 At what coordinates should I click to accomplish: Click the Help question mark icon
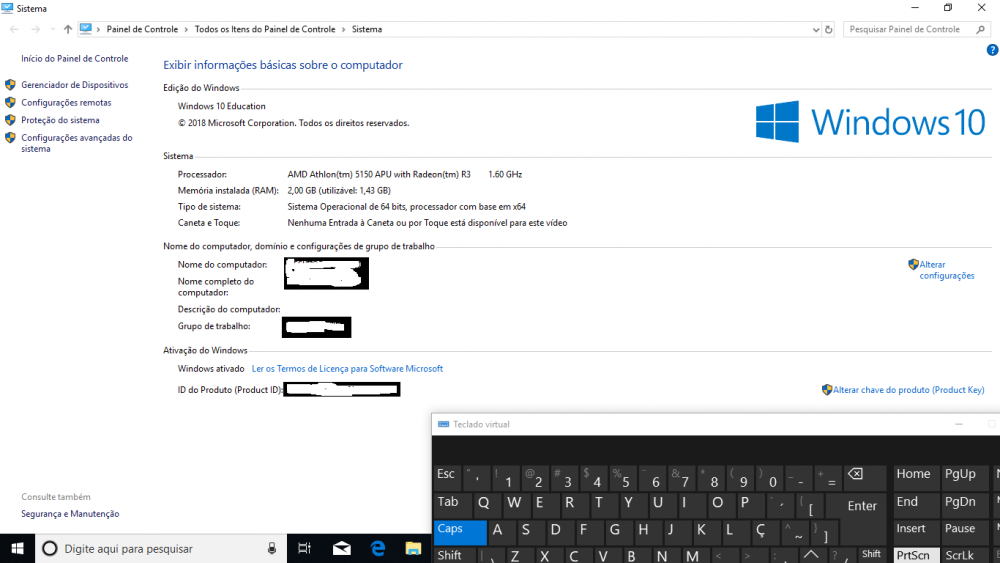(x=992, y=50)
